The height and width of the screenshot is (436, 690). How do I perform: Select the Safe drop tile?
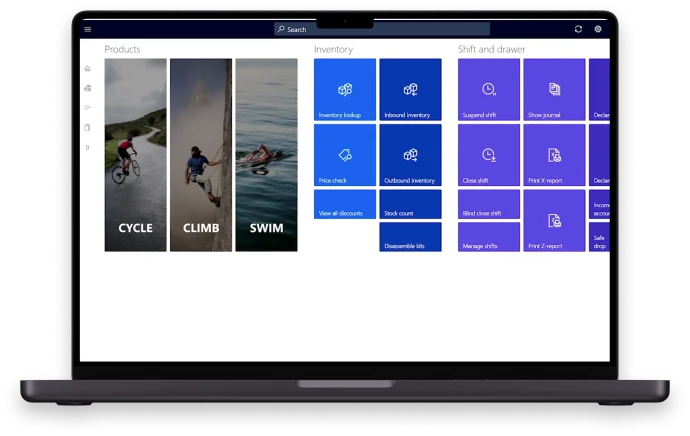(x=599, y=237)
